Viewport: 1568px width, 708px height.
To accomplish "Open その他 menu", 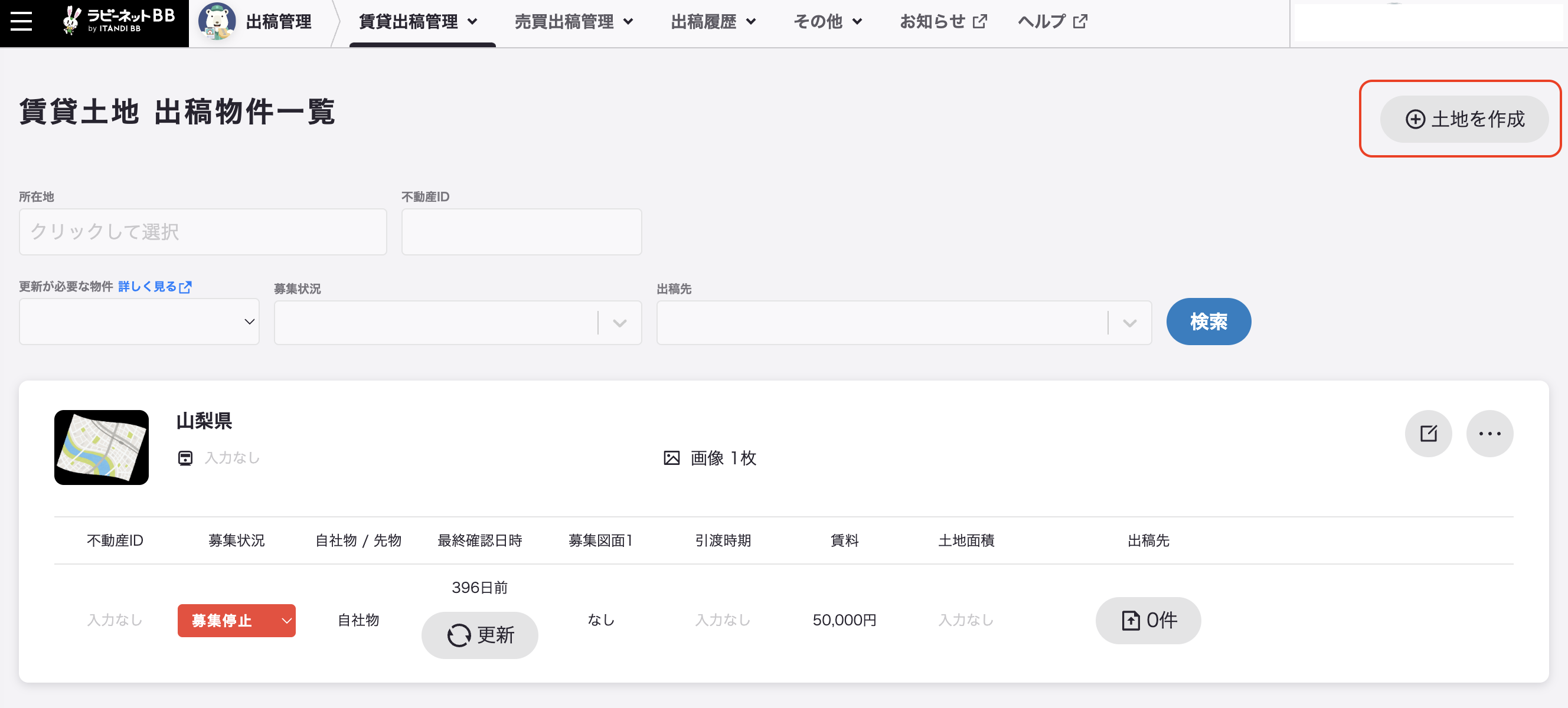I will click(x=828, y=22).
